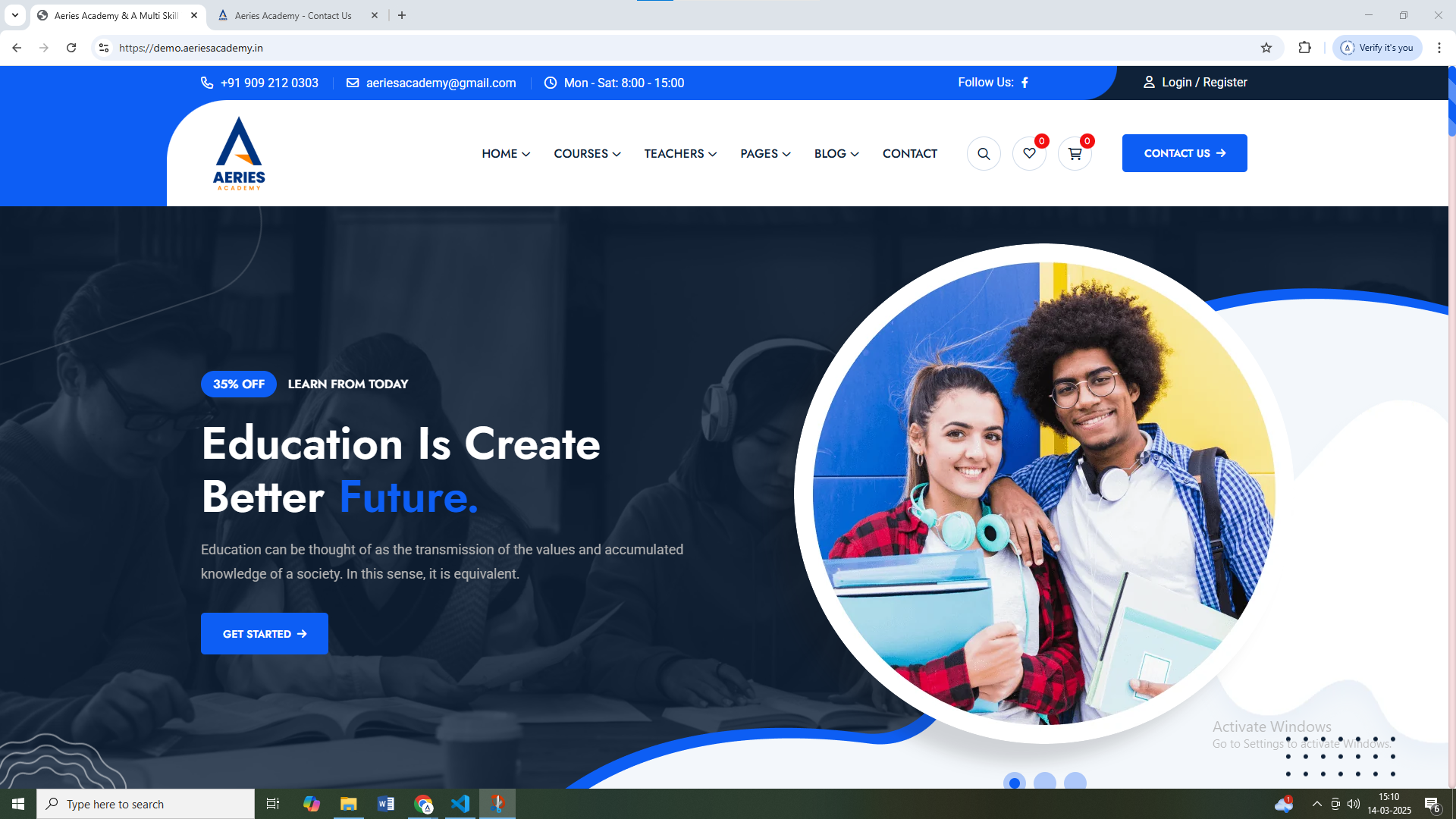Click the search magnifier icon in header
1456x819 pixels.
tap(984, 153)
